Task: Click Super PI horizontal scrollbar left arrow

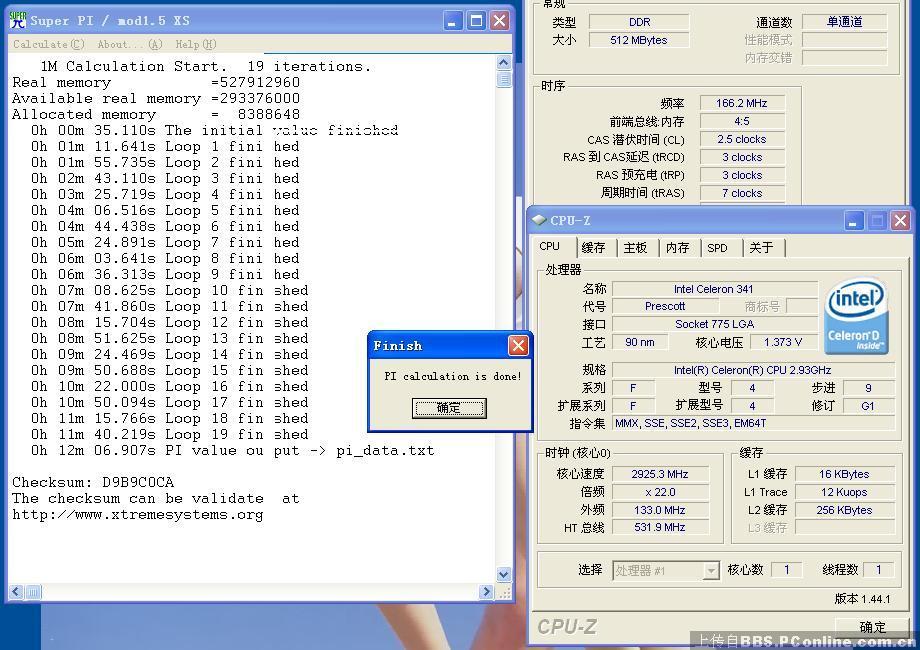Action: pyautogui.click(x=16, y=592)
